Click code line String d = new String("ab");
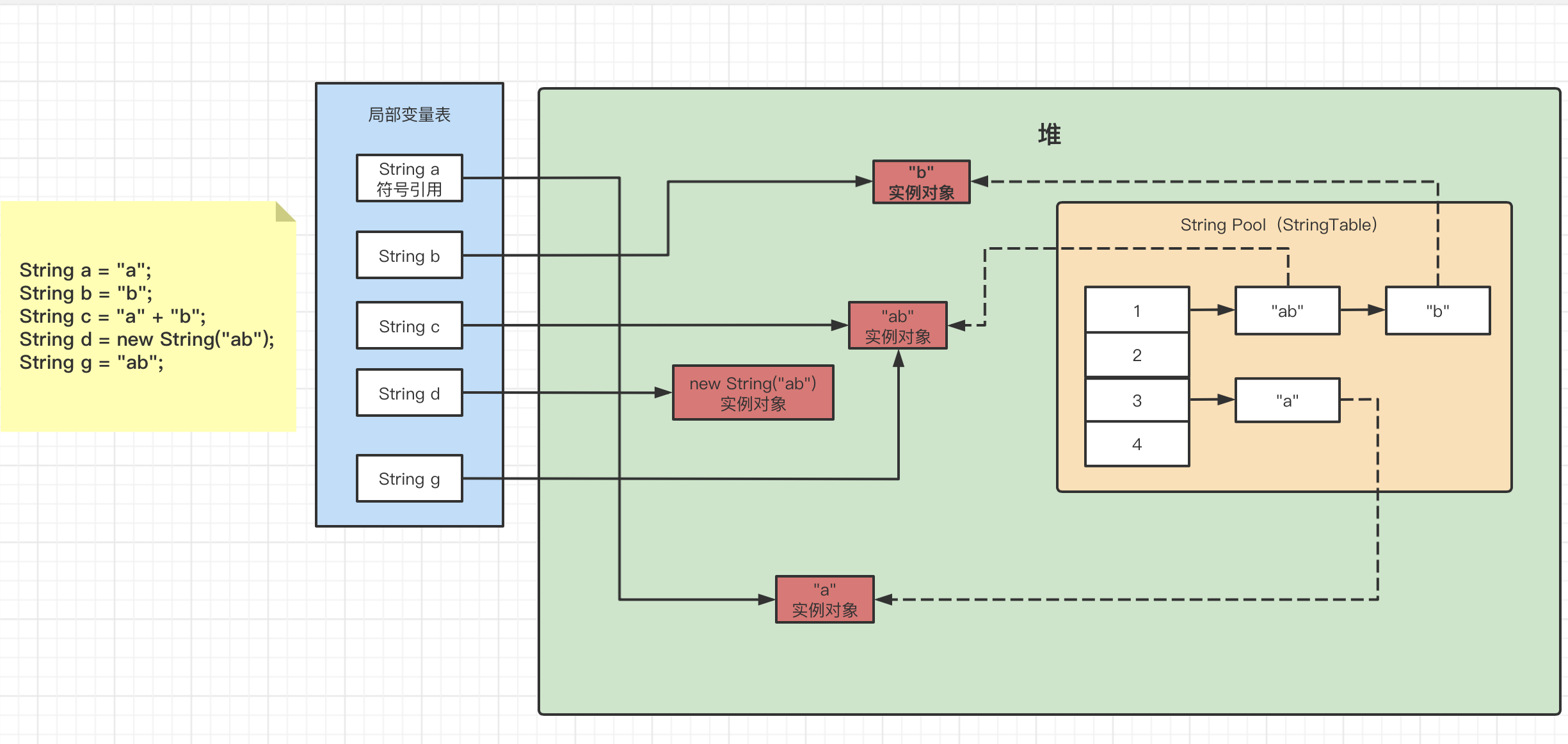 point(147,339)
